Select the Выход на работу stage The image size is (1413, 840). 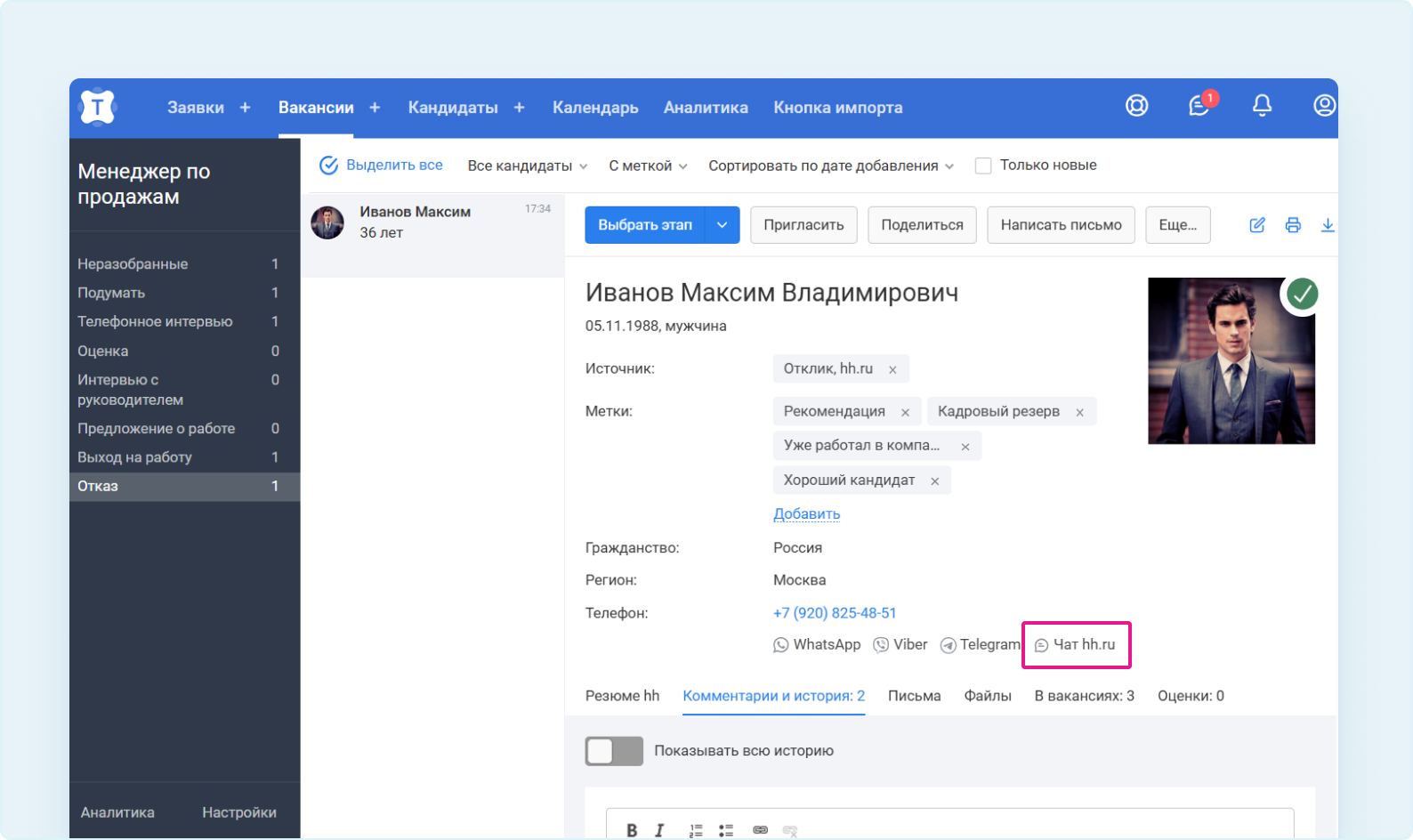(x=185, y=456)
